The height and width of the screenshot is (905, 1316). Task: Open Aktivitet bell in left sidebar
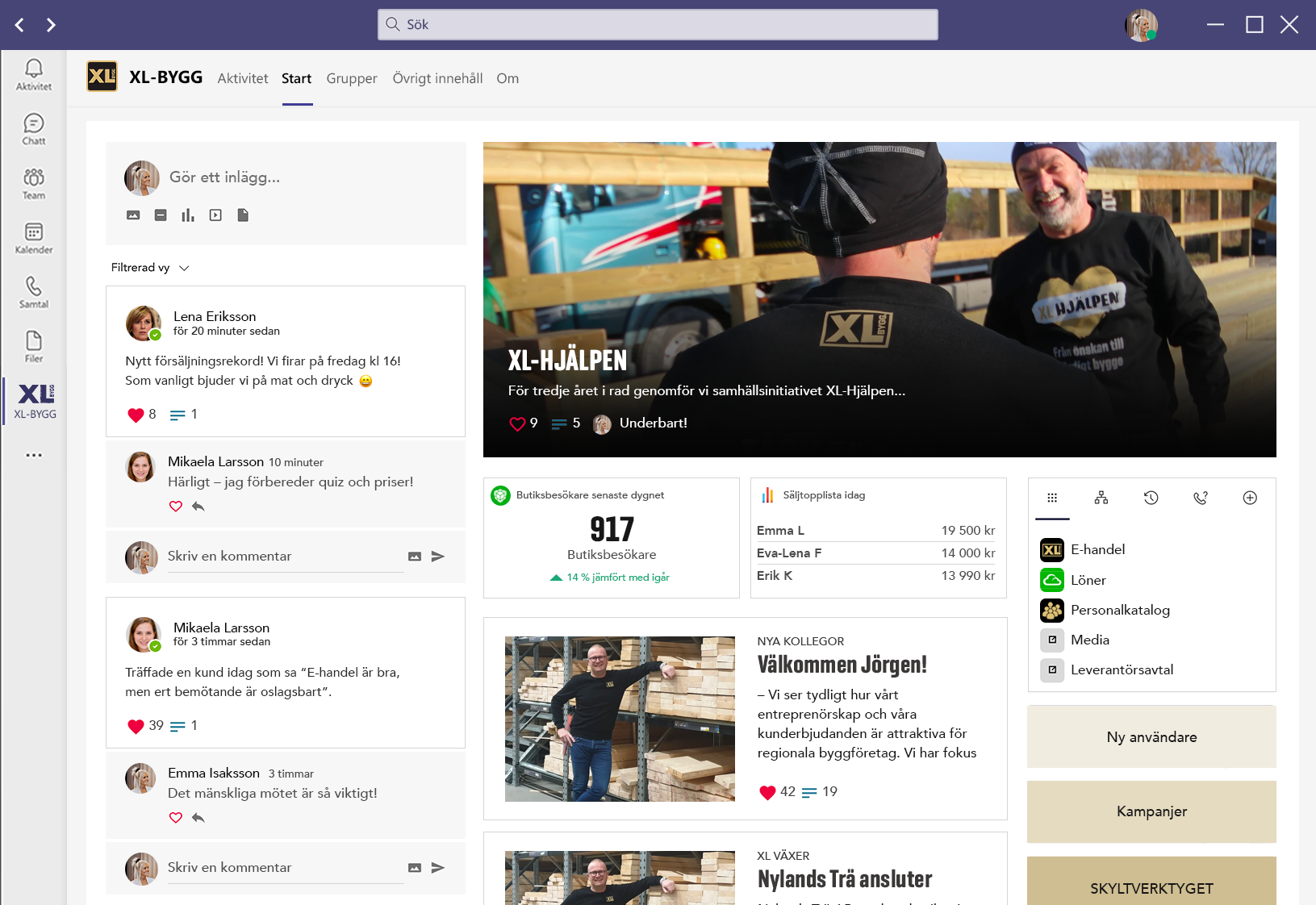click(x=34, y=75)
